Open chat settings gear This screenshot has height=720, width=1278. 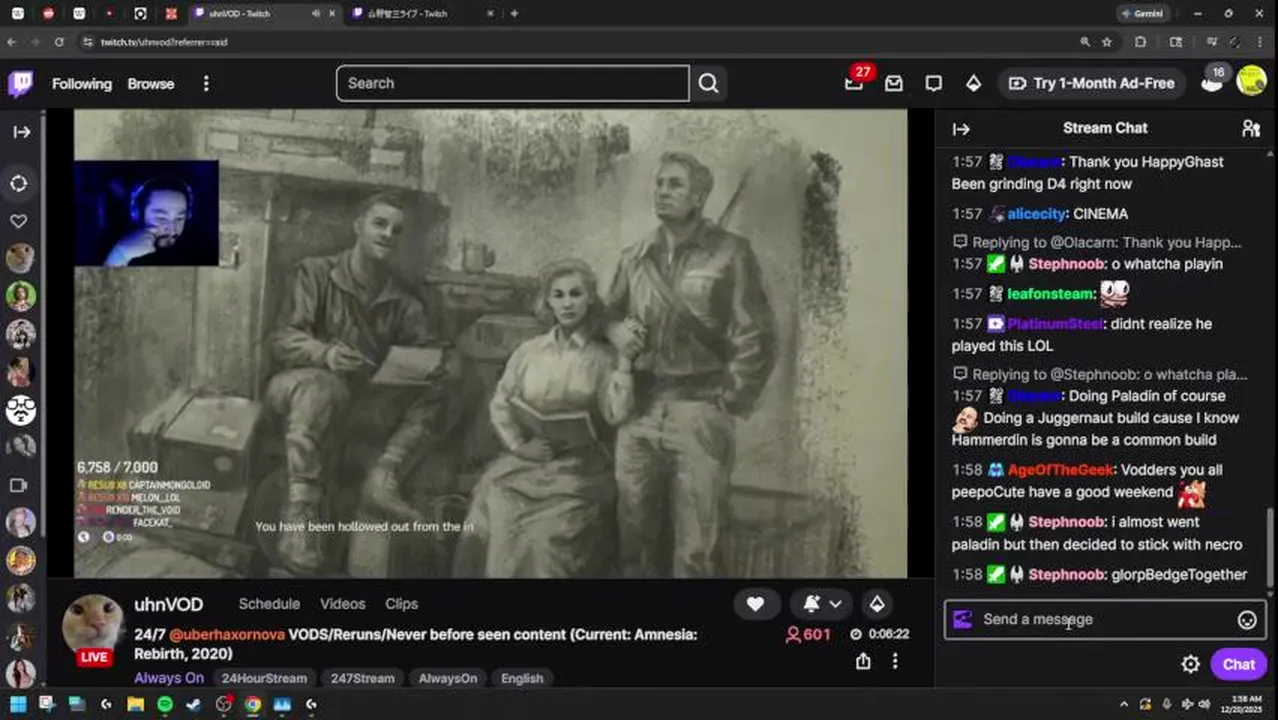click(1190, 664)
